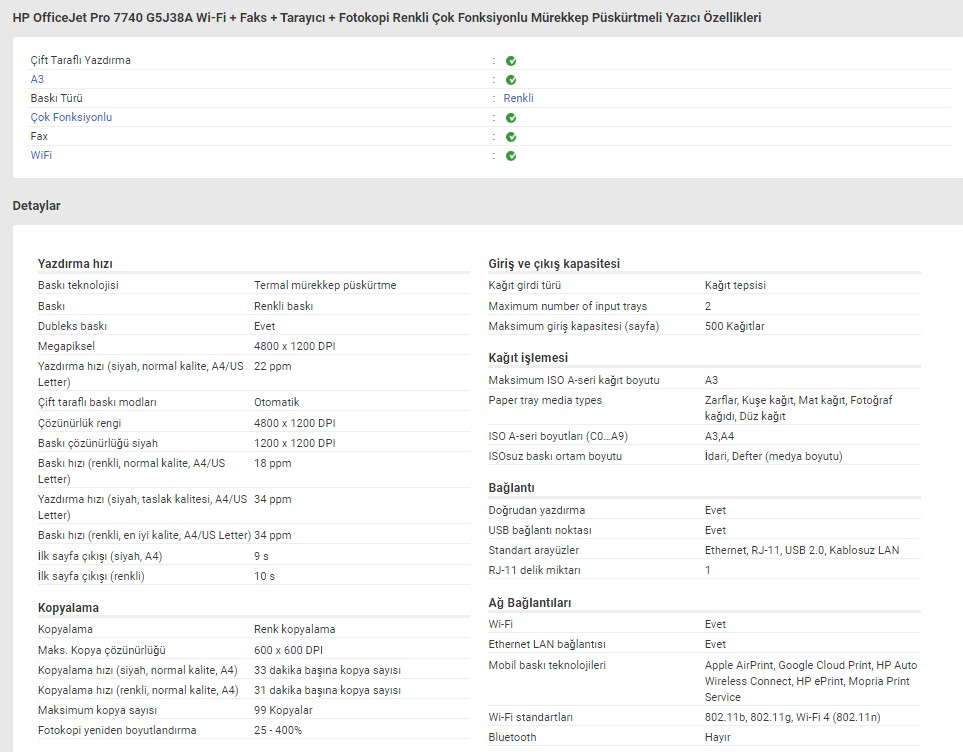Click the Apple AirPrint technologies value
The height and width of the screenshot is (752, 963).
811,681
